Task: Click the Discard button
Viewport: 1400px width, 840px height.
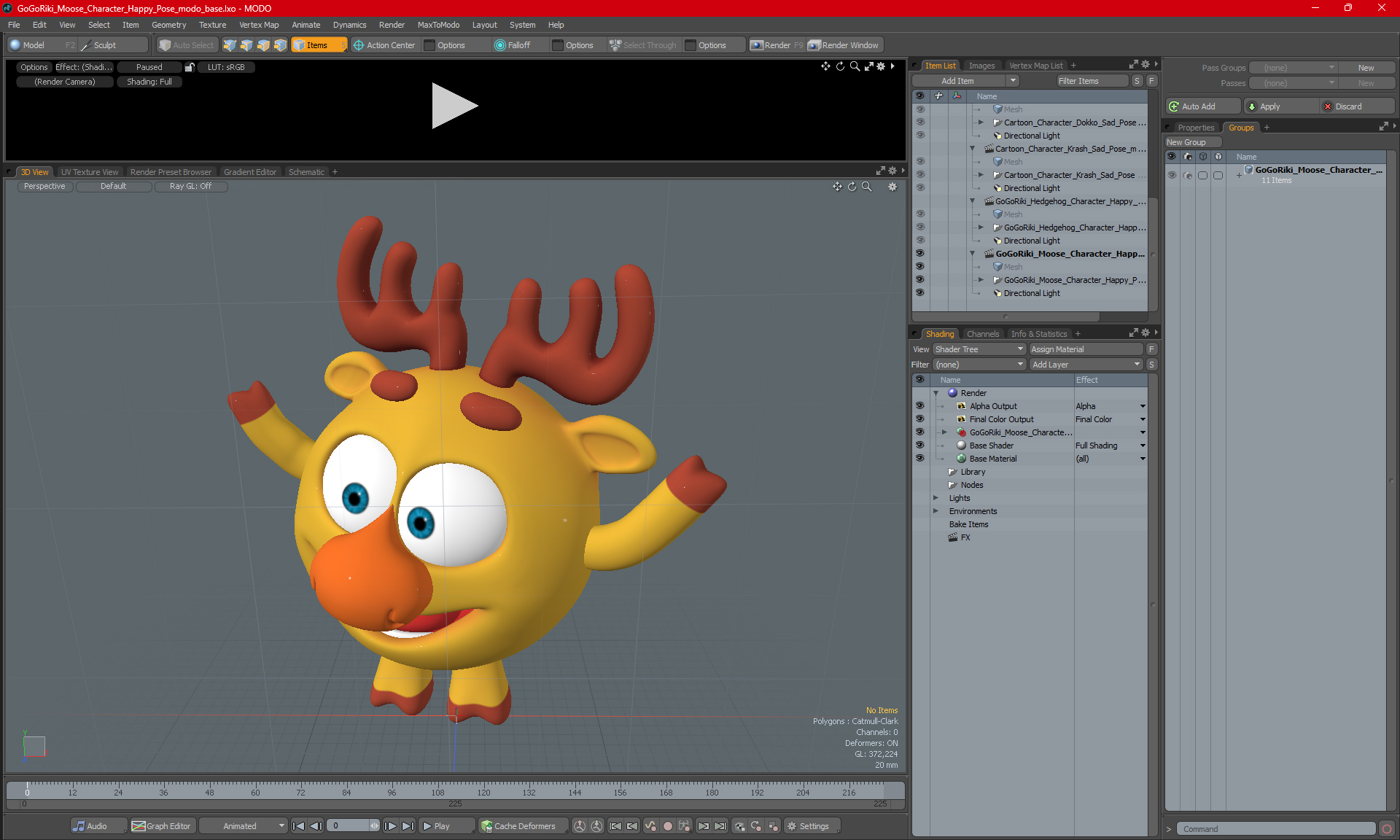Action: click(x=1358, y=106)
